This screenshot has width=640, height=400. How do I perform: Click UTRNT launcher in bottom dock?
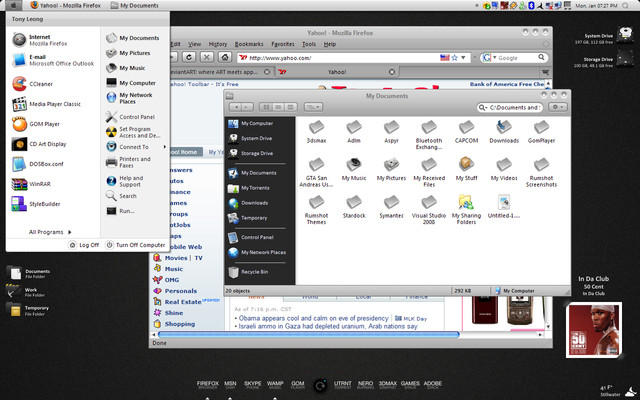[x=342, y=384]
